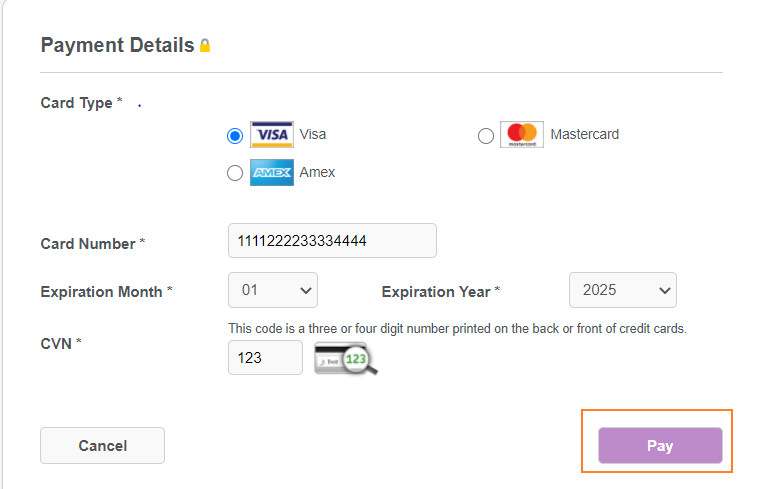Submit payment with the Pay button

pos(660,446)
